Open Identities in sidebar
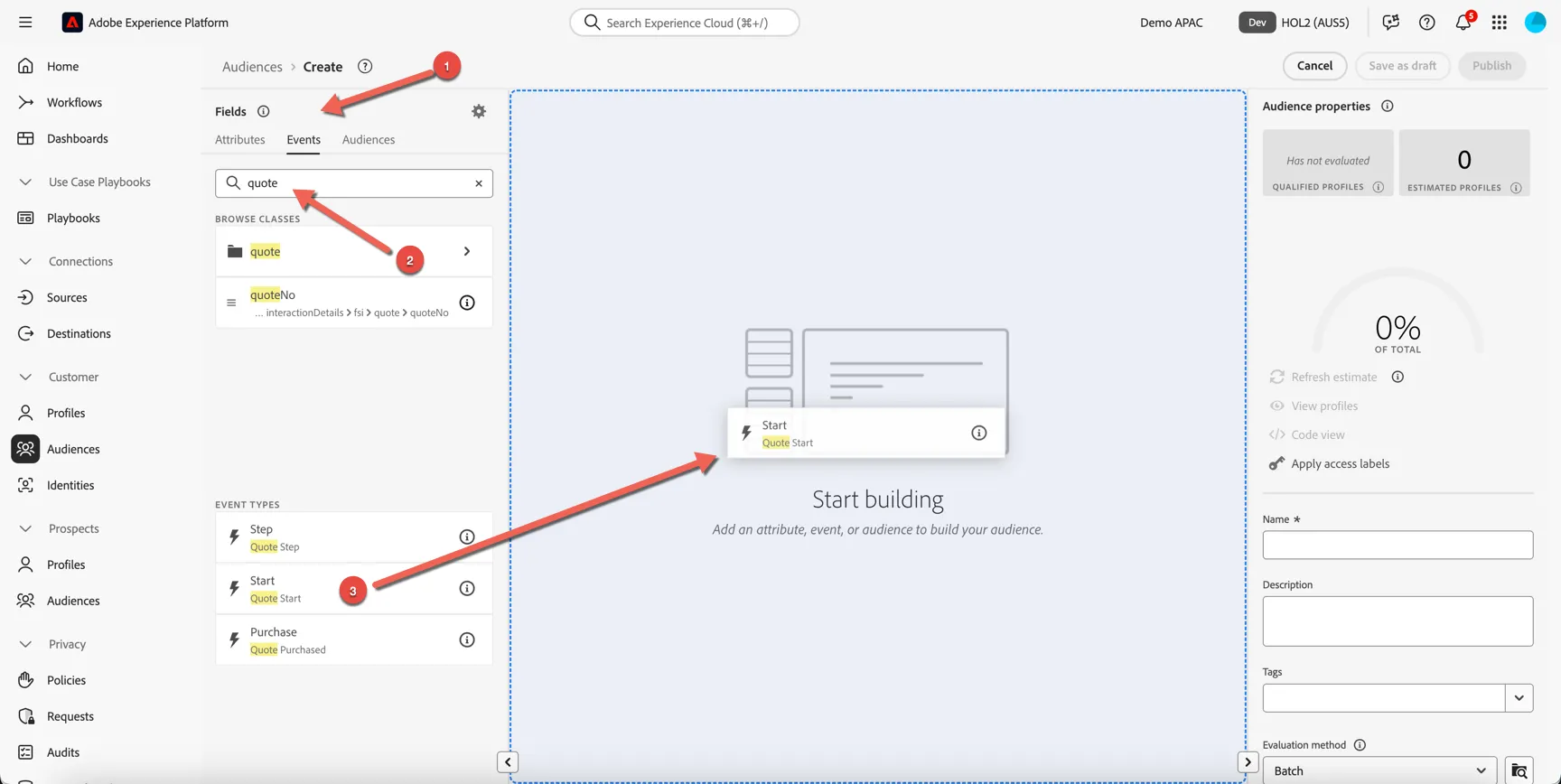This screenshot has height=784, width=1561. pos(70,485)
